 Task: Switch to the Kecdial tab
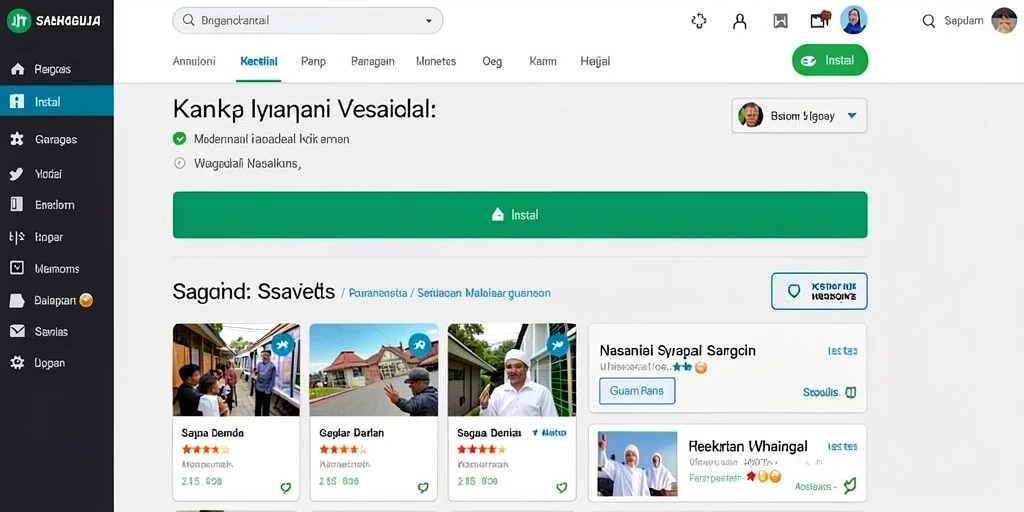[x=259, y=61]
